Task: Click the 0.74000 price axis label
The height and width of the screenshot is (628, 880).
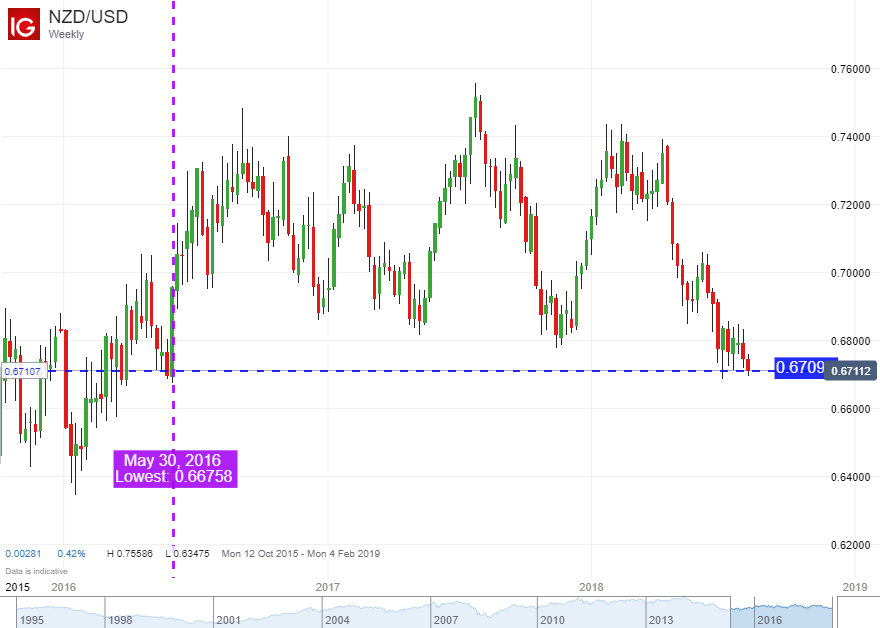Action: point(850,137)
